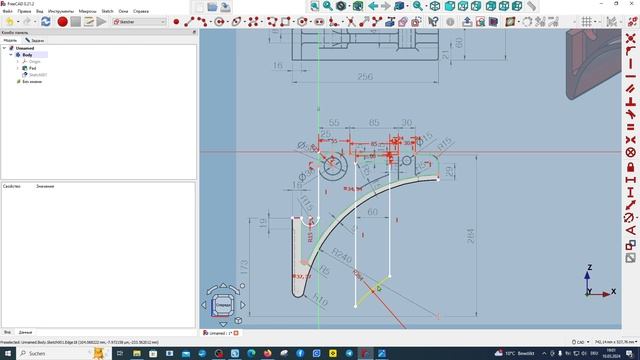The height and width of the screenshot is (360, 640).
Task: Apply the block constraint
Action: [631, 153]
